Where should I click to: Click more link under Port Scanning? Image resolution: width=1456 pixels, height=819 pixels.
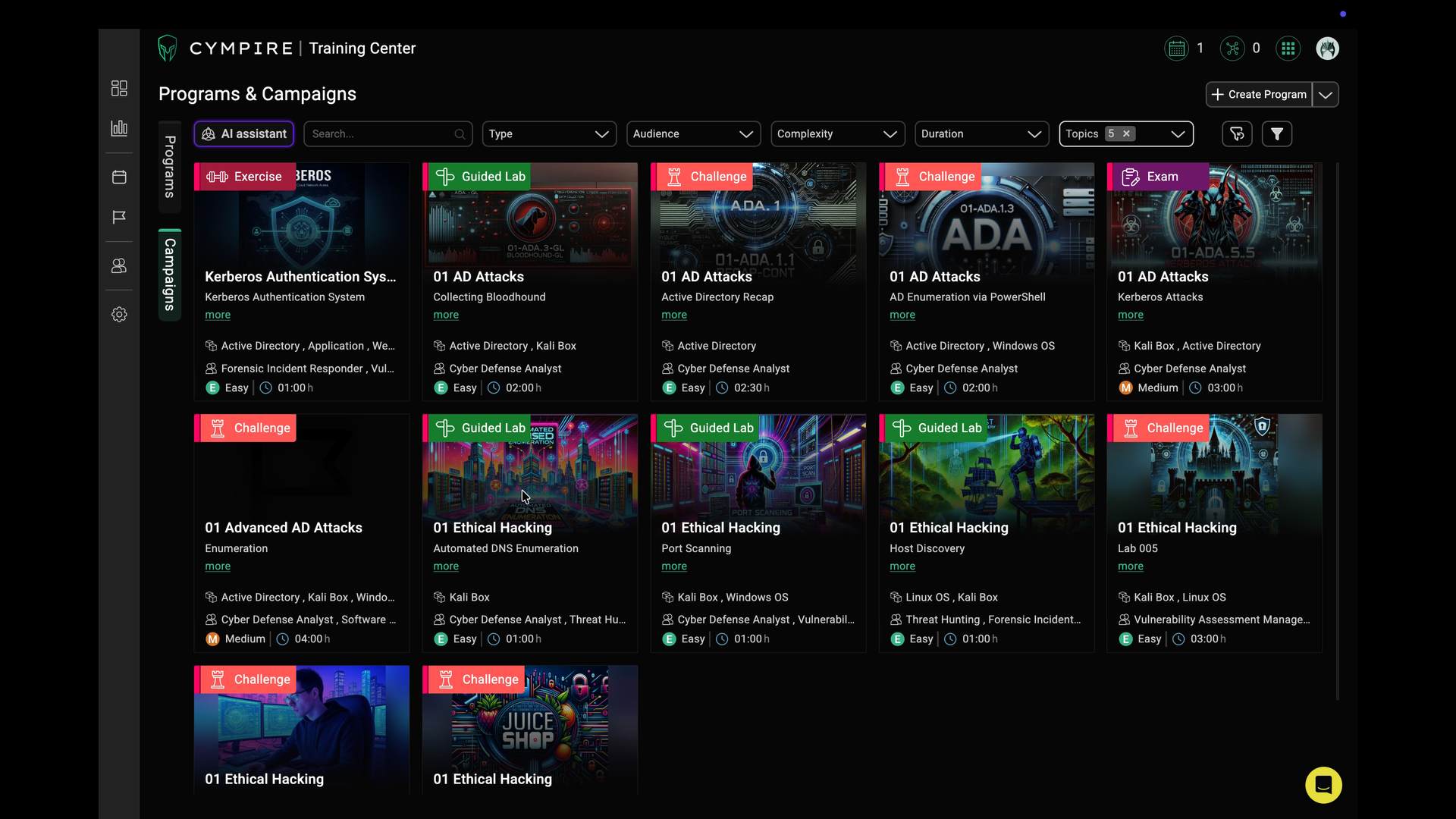click(x=674, y=566)
